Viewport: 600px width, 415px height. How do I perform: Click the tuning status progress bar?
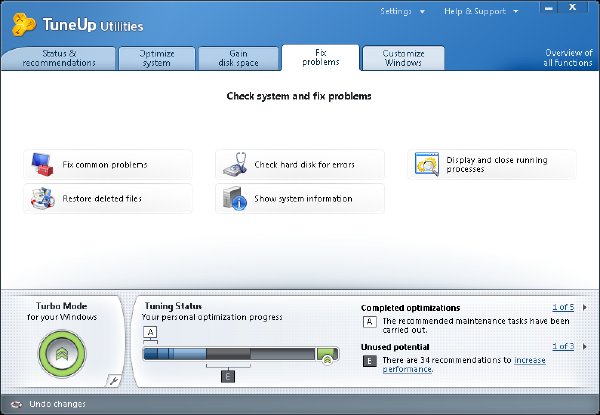click(241, 354)
